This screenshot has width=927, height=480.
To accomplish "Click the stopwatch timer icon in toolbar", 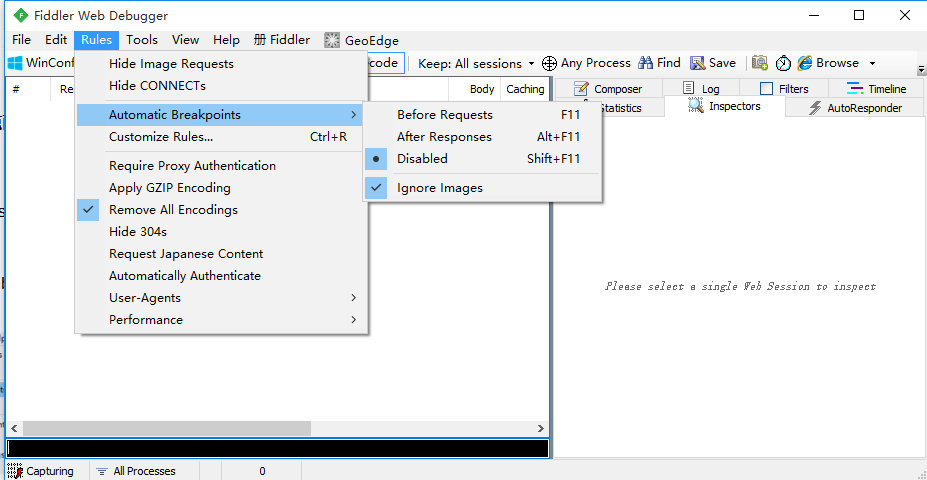I will tap(783, 63).
